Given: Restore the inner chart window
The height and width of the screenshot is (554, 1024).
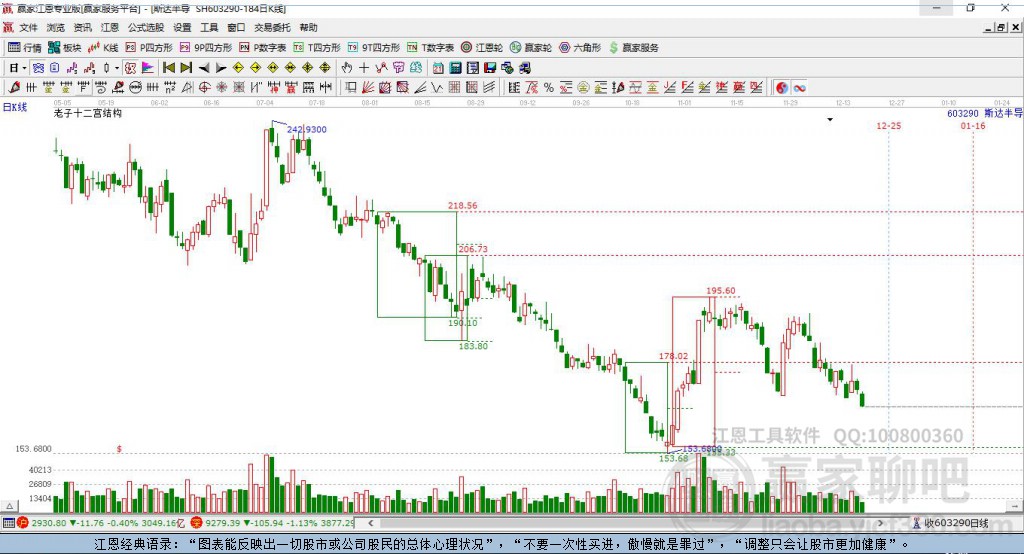Looking at the screenshot, I should pyautogui.click(x=1001, y=27).
